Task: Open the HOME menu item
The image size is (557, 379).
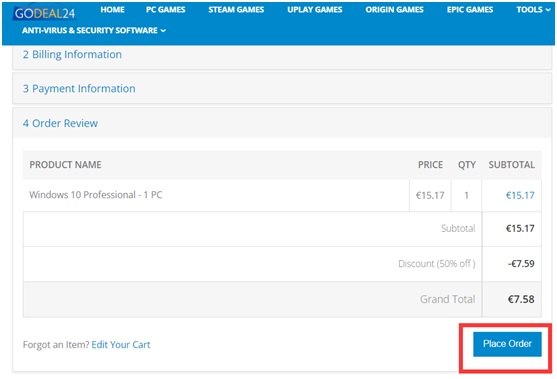Action: coord(112,10)
